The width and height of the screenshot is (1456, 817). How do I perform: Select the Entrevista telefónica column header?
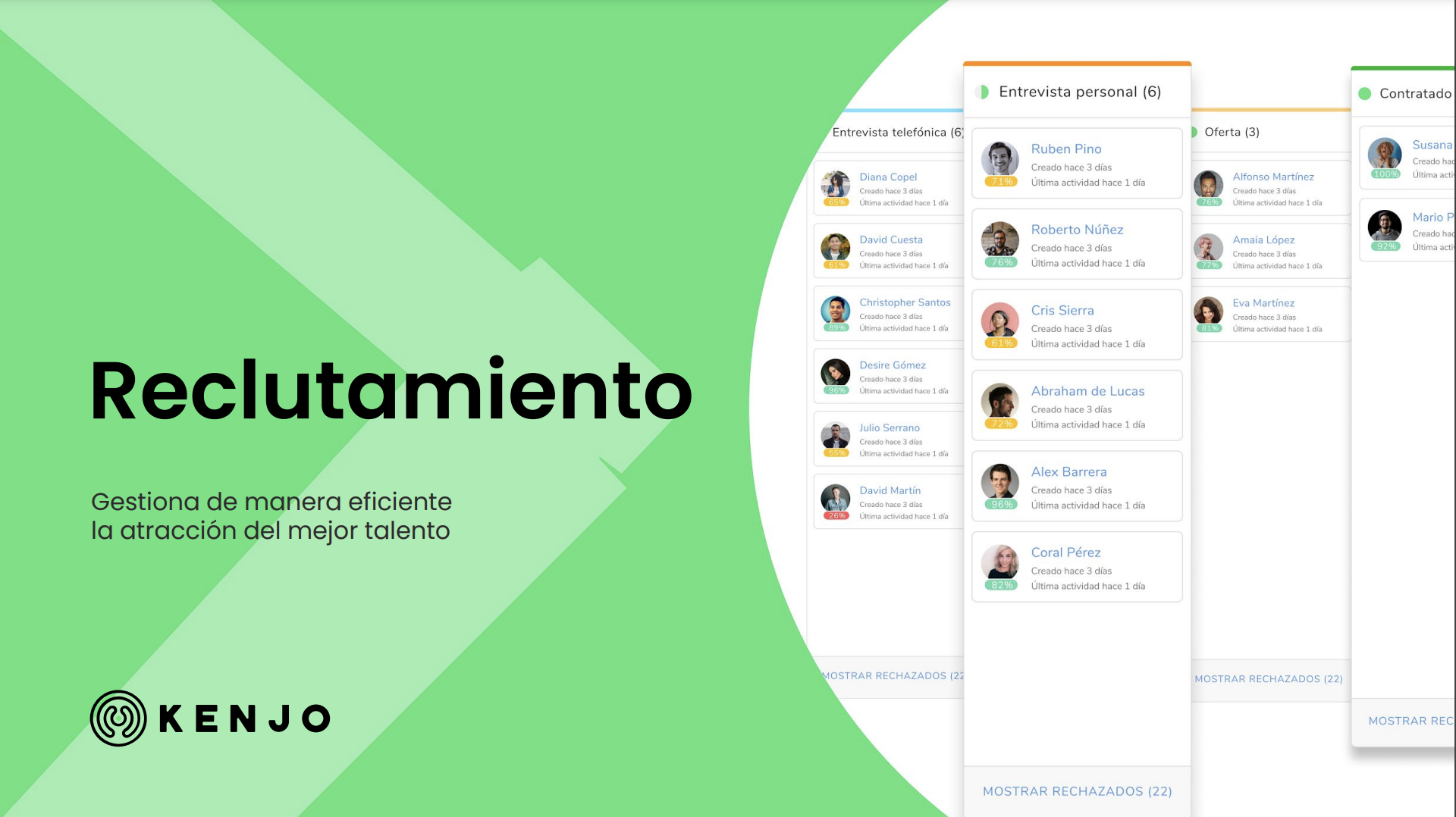coord(898,133)
